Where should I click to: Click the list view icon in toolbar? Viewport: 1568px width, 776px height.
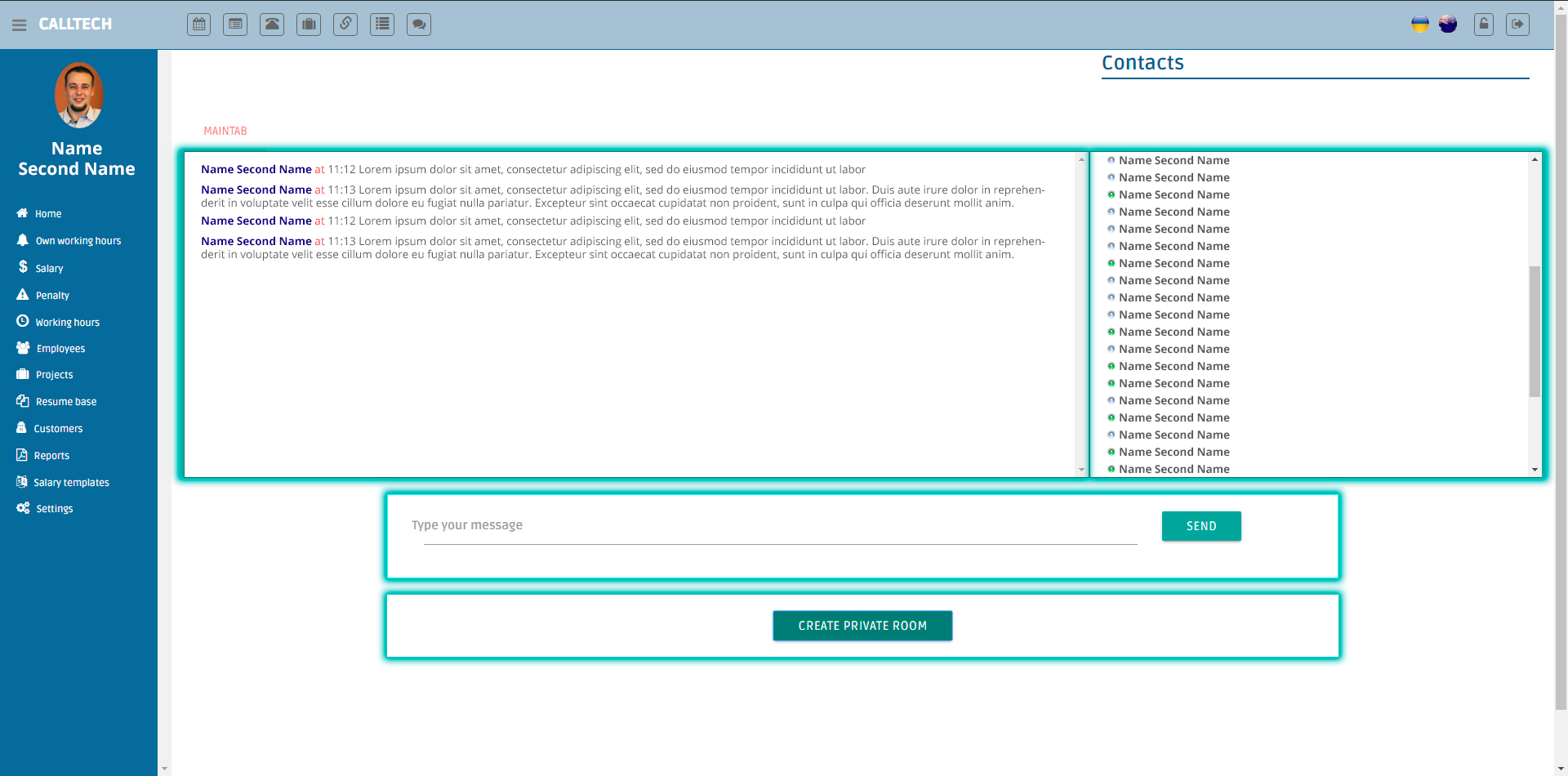click(x=382, y=25)
